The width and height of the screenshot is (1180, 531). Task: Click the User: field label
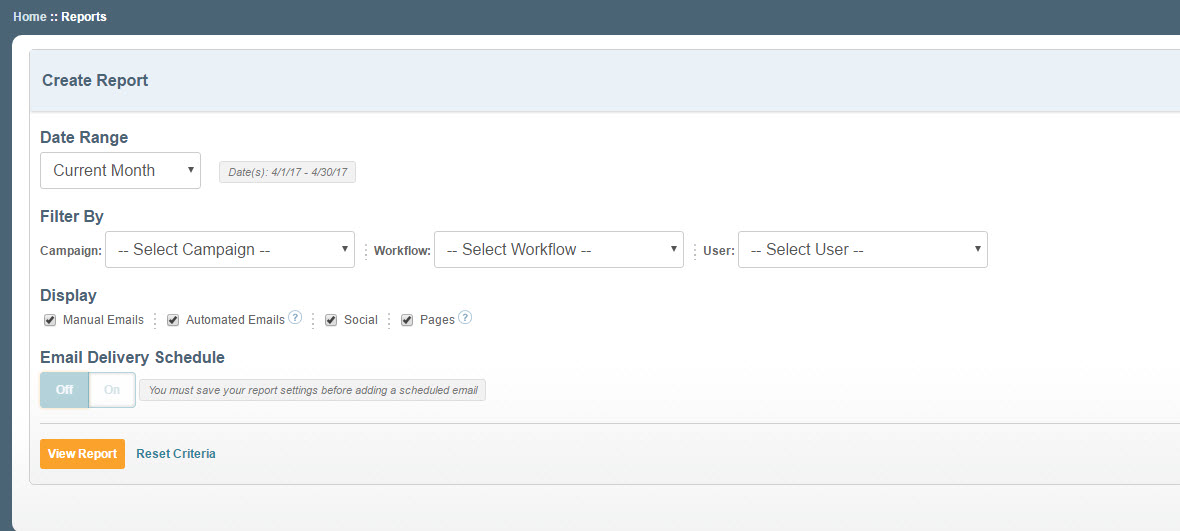pos(719,251)
